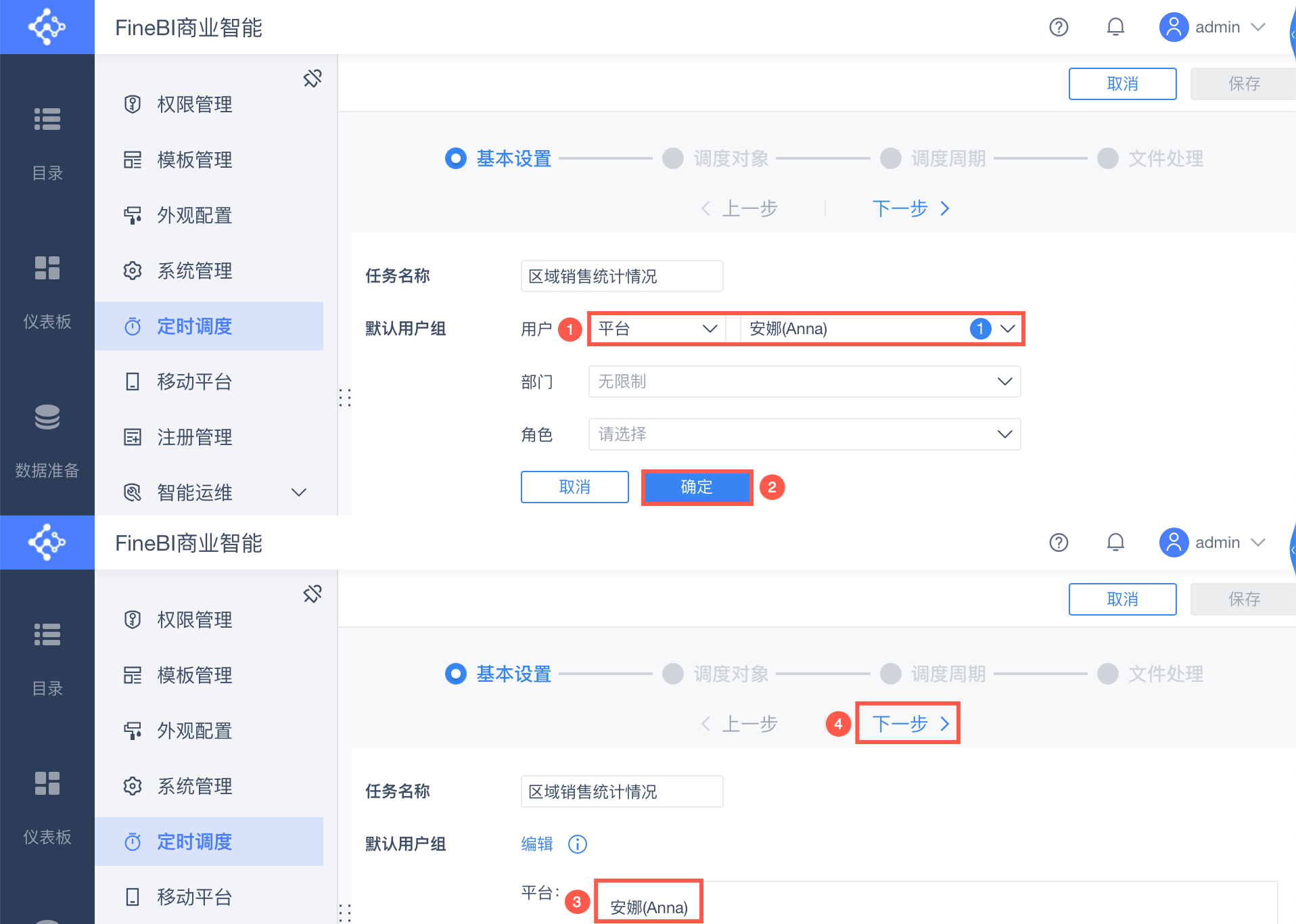The height and width of the screenshot is (924, 1296).
Task: Click the FineBI logo in the lower screenshot
Action: pyautogui.click(x=47, y=542)
